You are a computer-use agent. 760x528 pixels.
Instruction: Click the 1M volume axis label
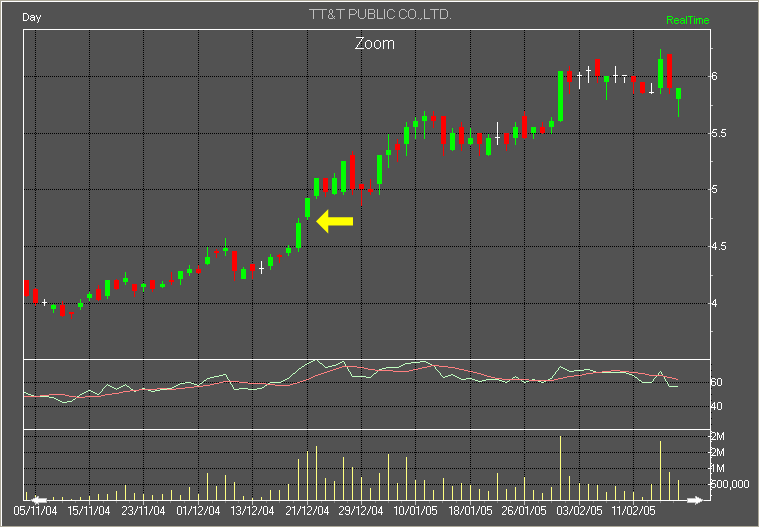pos(718,468)
